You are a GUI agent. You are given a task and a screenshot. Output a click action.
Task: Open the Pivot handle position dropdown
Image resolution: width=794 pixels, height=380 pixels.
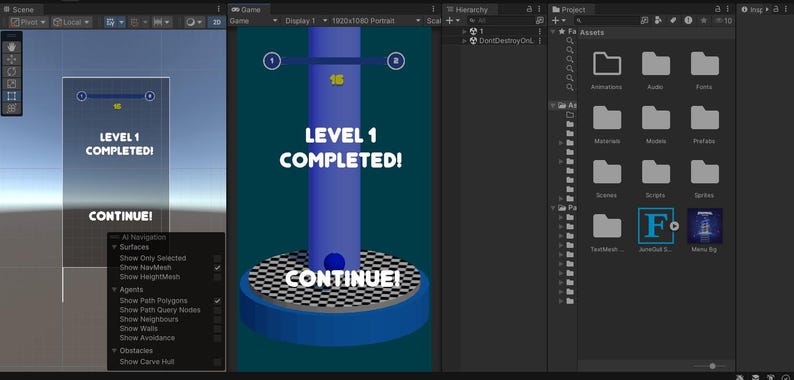pos(28,22)
